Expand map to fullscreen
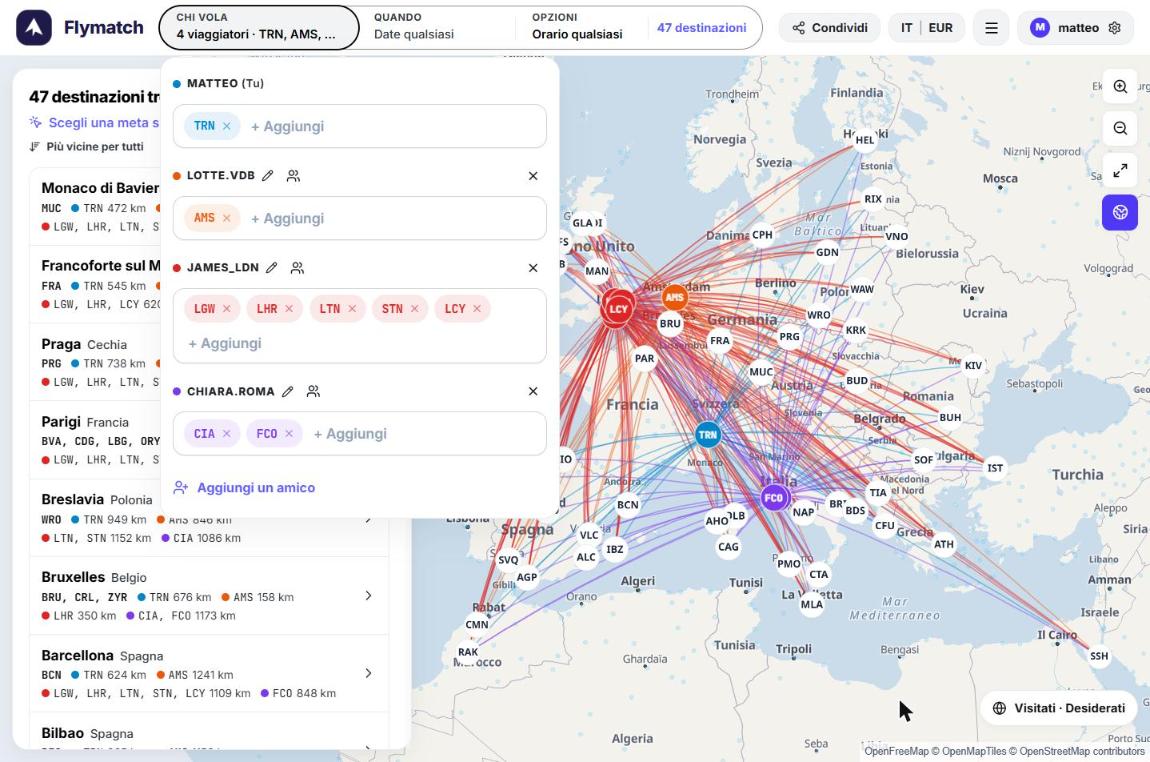This screenshot has width=1150, height=762. click(x=1120, y=170)
